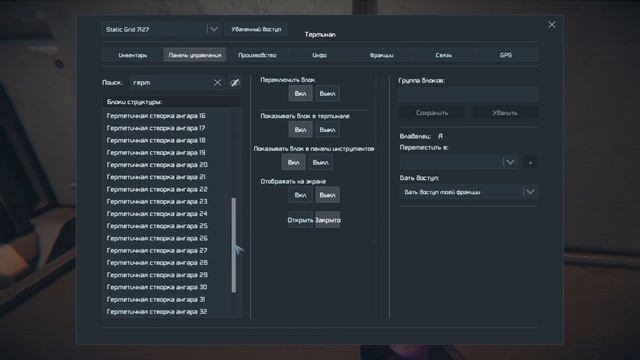Image resolution: width=640 pixels, height=360 pixels.
Task: Select Герметичная створка ангара 24
Action: click(x=165, y=214)
